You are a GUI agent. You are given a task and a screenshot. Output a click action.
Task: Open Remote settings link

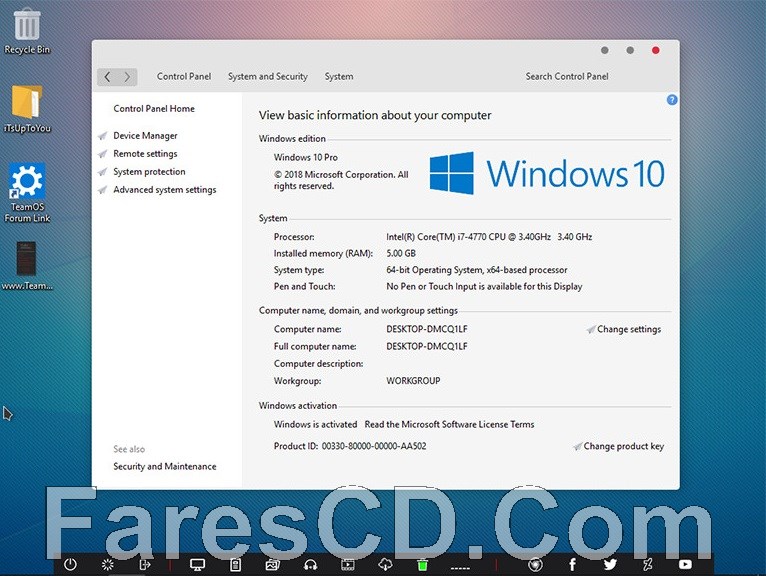tap(145, 153)
